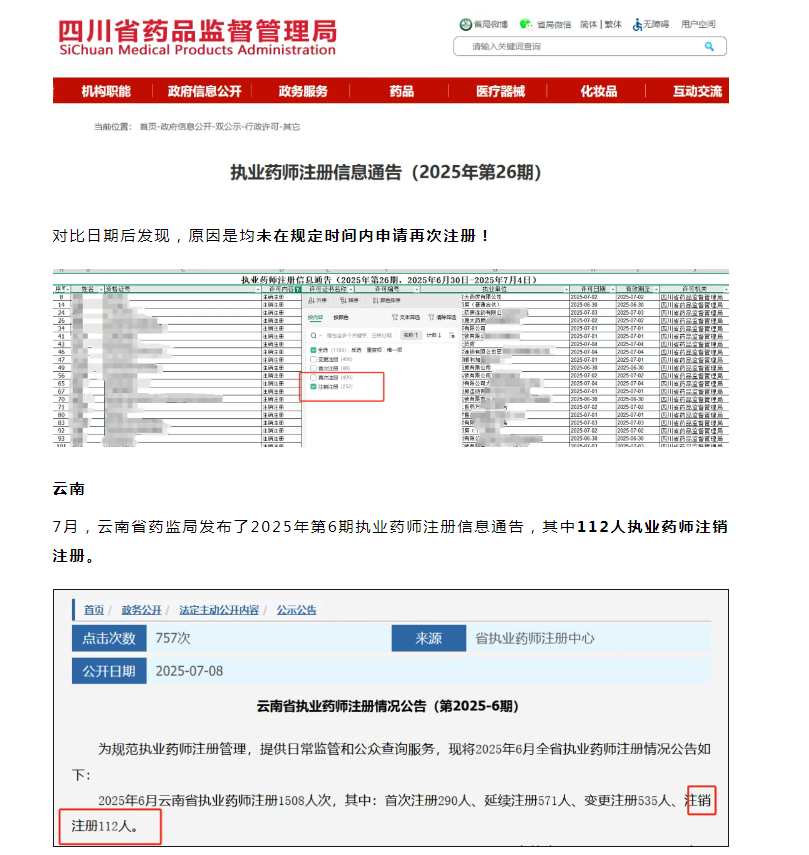Click the magnifier search icon in search box

coord(709,46)
